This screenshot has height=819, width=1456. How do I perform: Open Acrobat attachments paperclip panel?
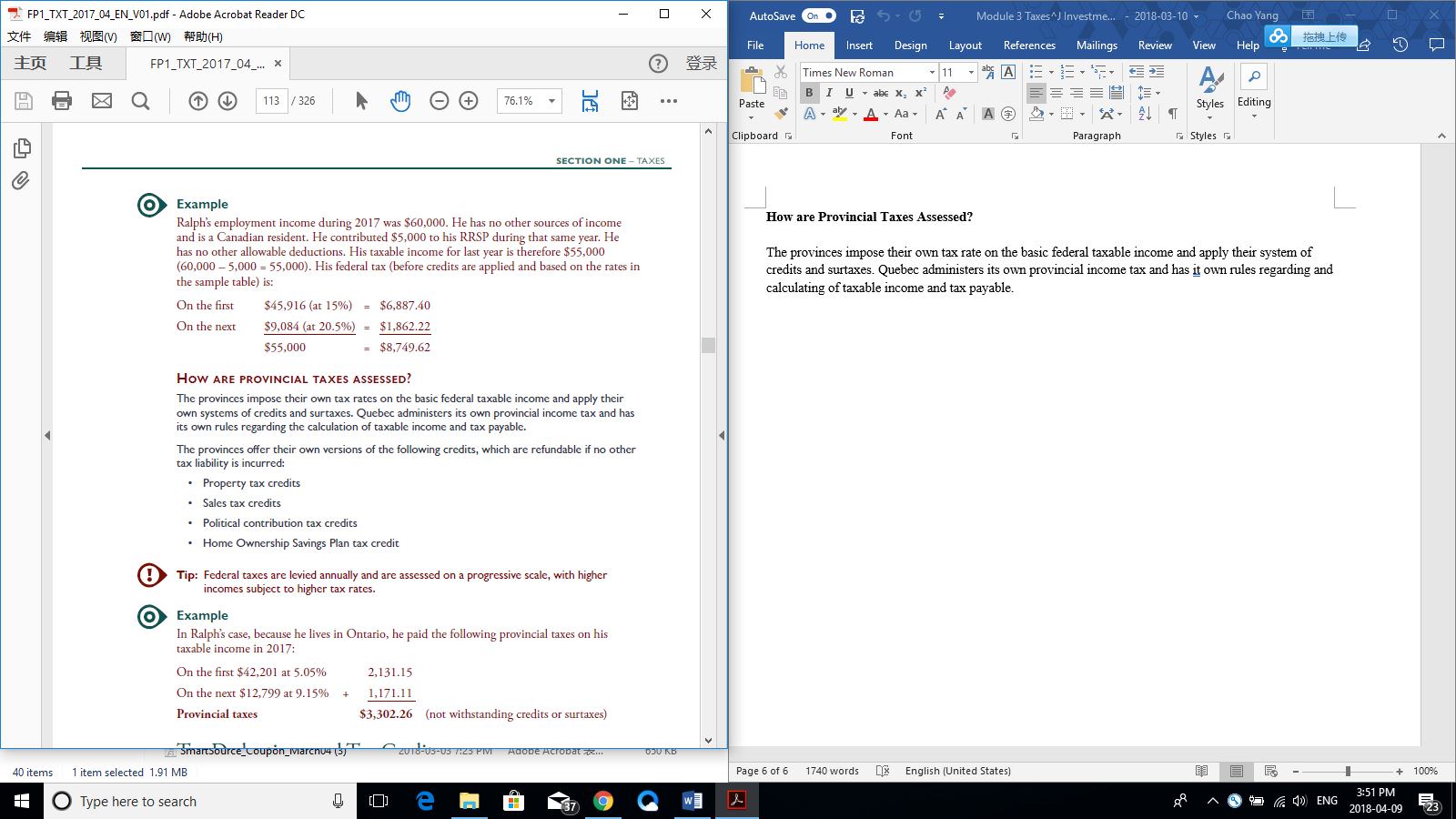tap(21, 180)
